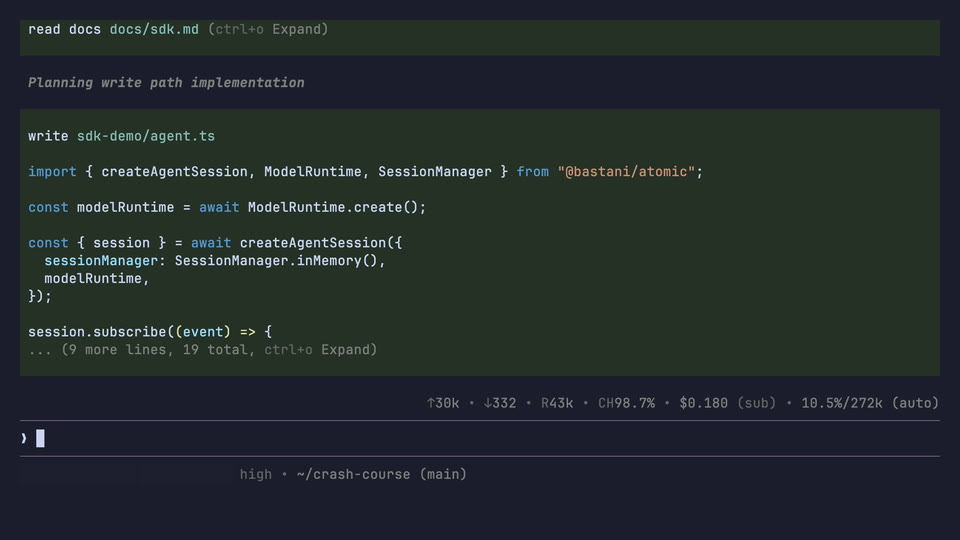Viewport: 960px width, 540px height.
Task: Click the standalone 'modelRuntime,' argument line
Action: point(97,278)
